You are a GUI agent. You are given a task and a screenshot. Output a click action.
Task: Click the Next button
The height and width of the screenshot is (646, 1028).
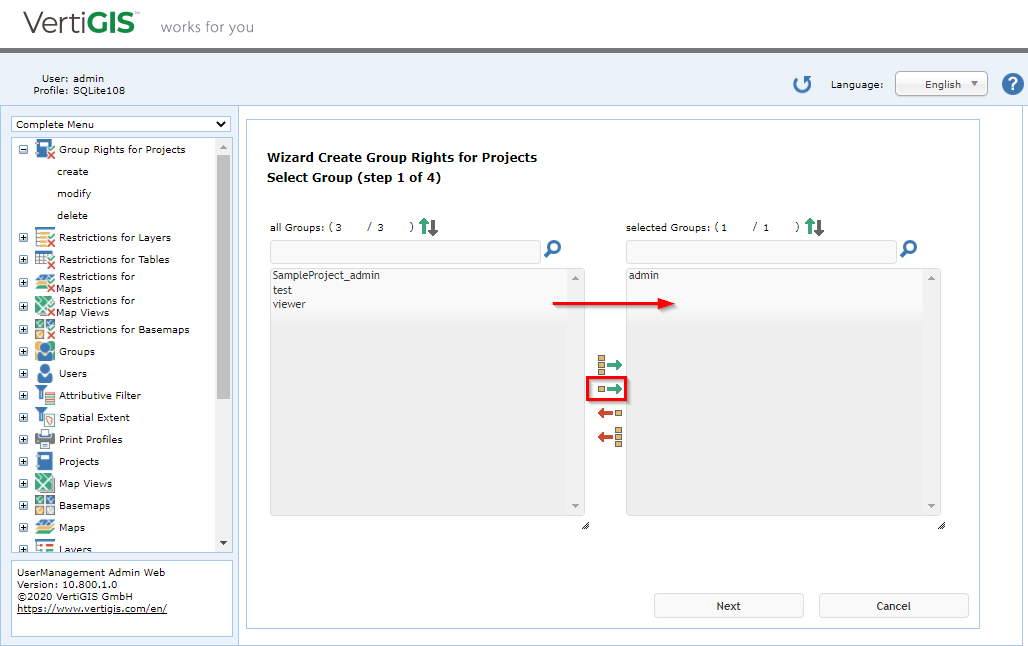pyautogui.click(x=728, y=605)
